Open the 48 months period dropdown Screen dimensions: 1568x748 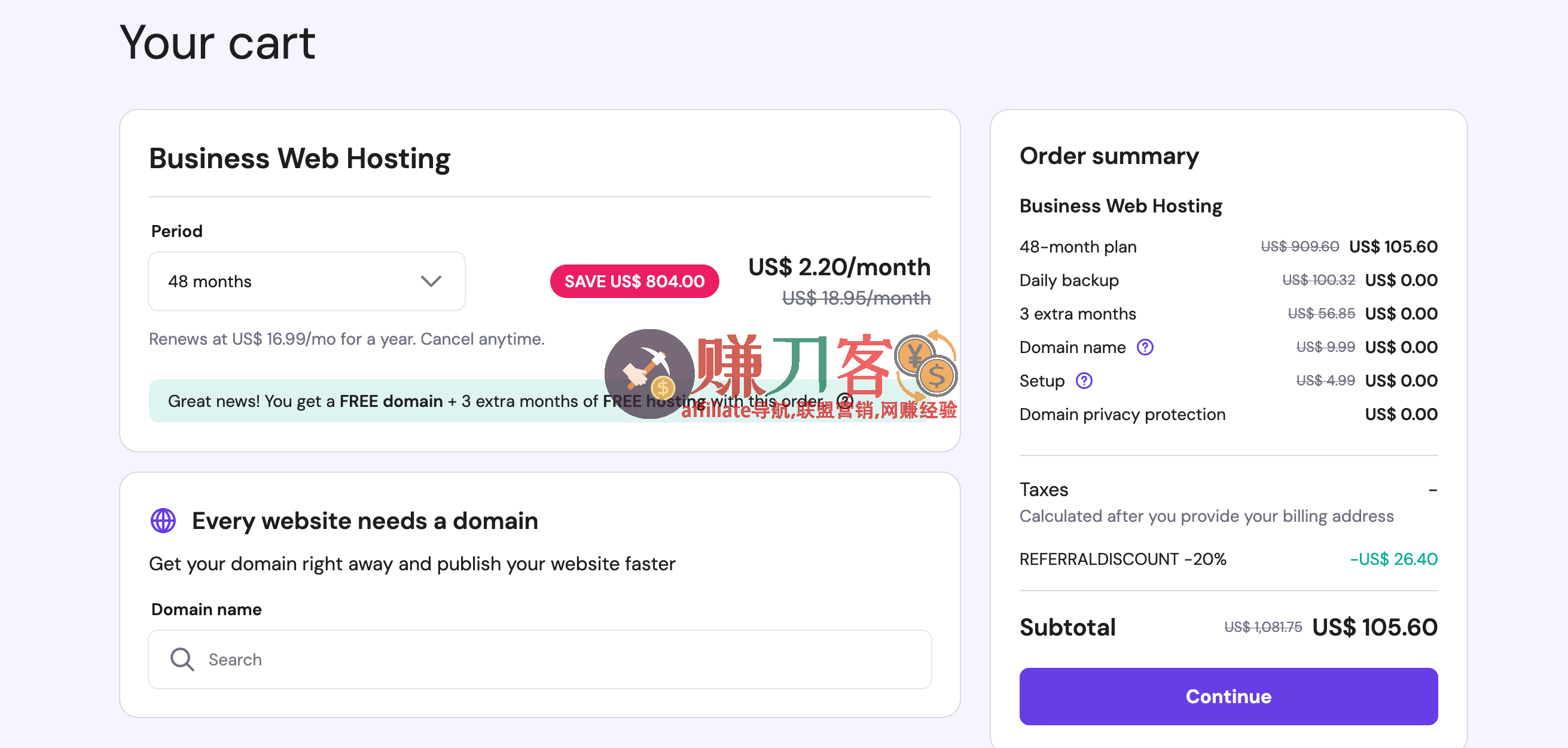click(306, 281)
